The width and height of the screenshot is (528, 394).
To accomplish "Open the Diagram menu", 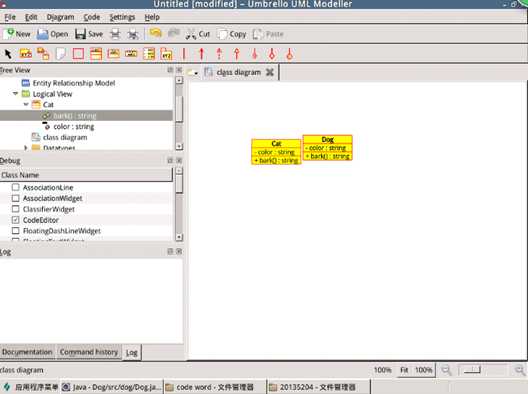I will click(60, 17).
